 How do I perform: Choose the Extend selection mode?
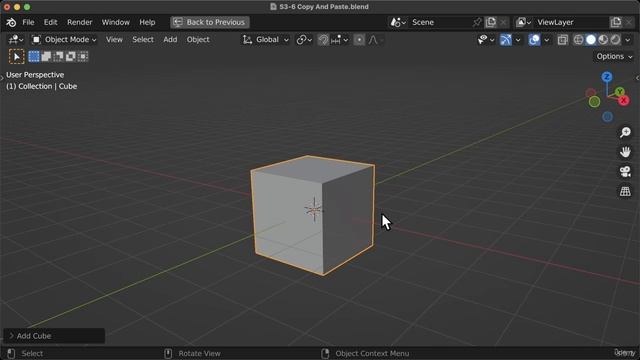click(46, 56)
